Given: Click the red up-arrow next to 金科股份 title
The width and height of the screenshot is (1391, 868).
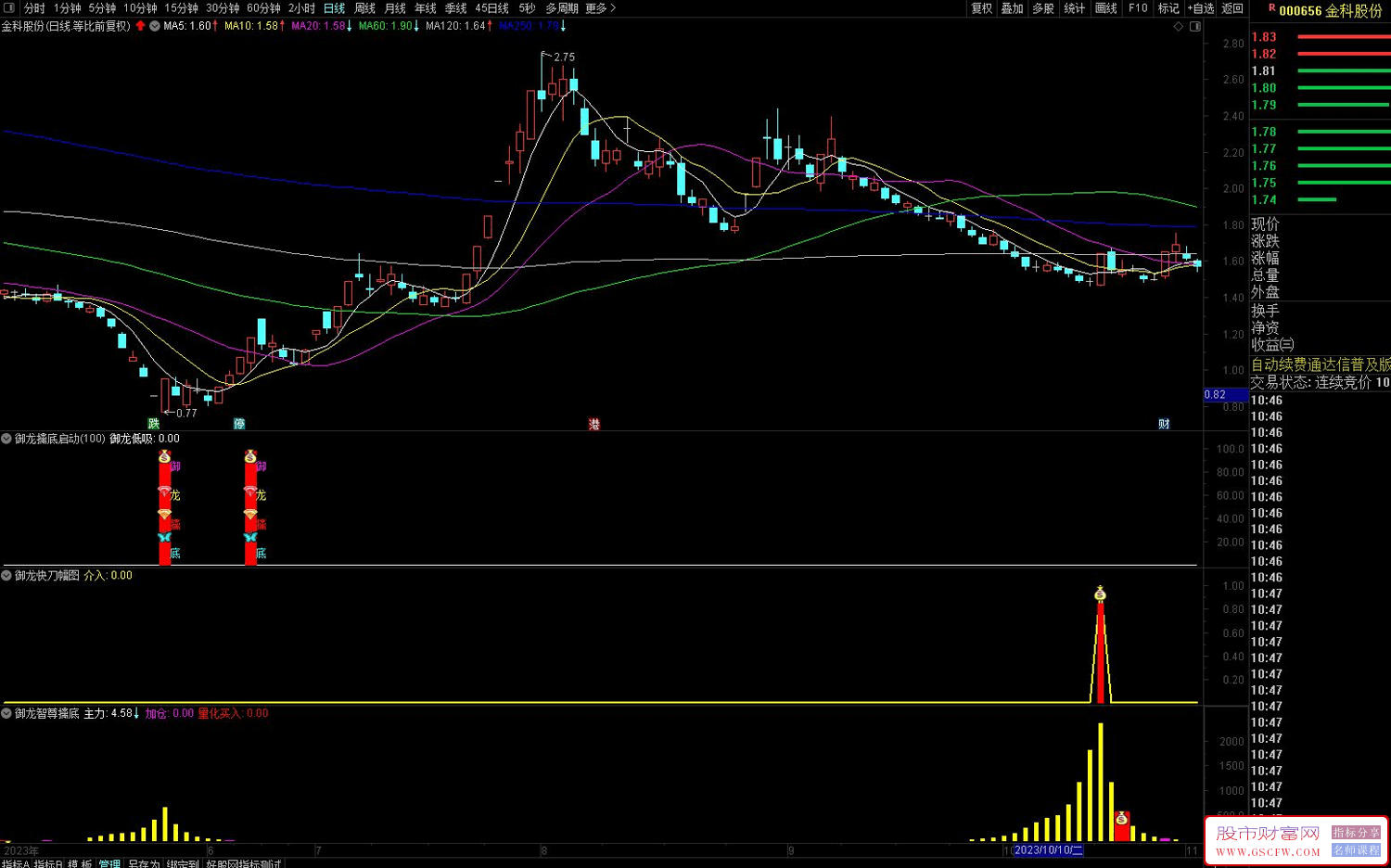Looking at the screenshot, I should (x=140, y=26).
